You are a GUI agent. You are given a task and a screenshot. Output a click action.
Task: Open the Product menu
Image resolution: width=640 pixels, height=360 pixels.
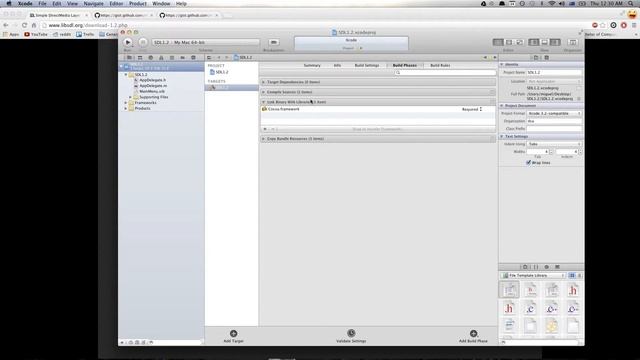pos(138,4)
